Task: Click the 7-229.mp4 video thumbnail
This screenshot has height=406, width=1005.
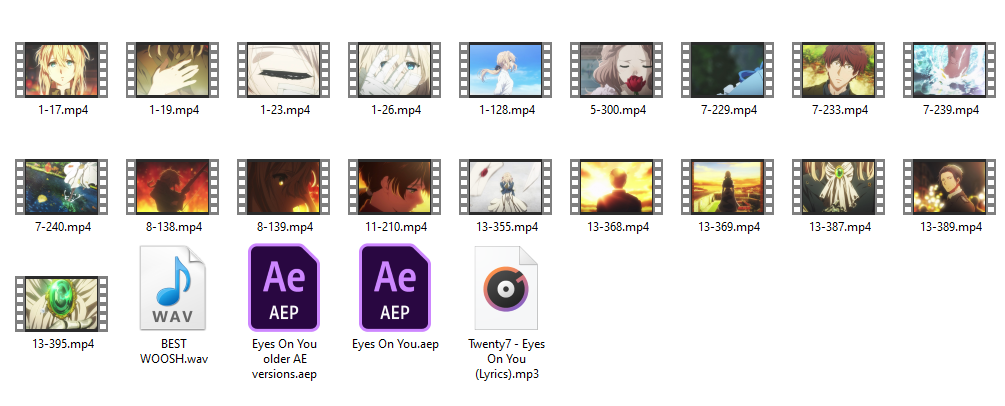Action: (x=727, y=70)
